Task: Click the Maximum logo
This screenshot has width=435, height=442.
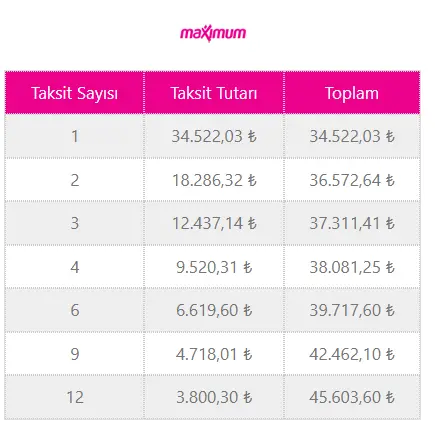Action: [213, 34]
